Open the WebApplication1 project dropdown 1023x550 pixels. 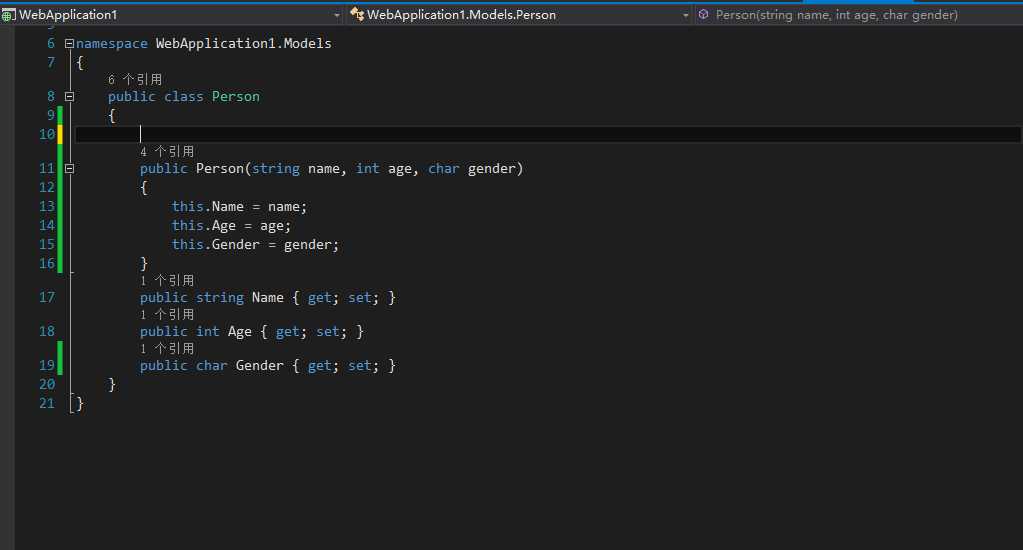pyautogui.click(x=171, y=14)
